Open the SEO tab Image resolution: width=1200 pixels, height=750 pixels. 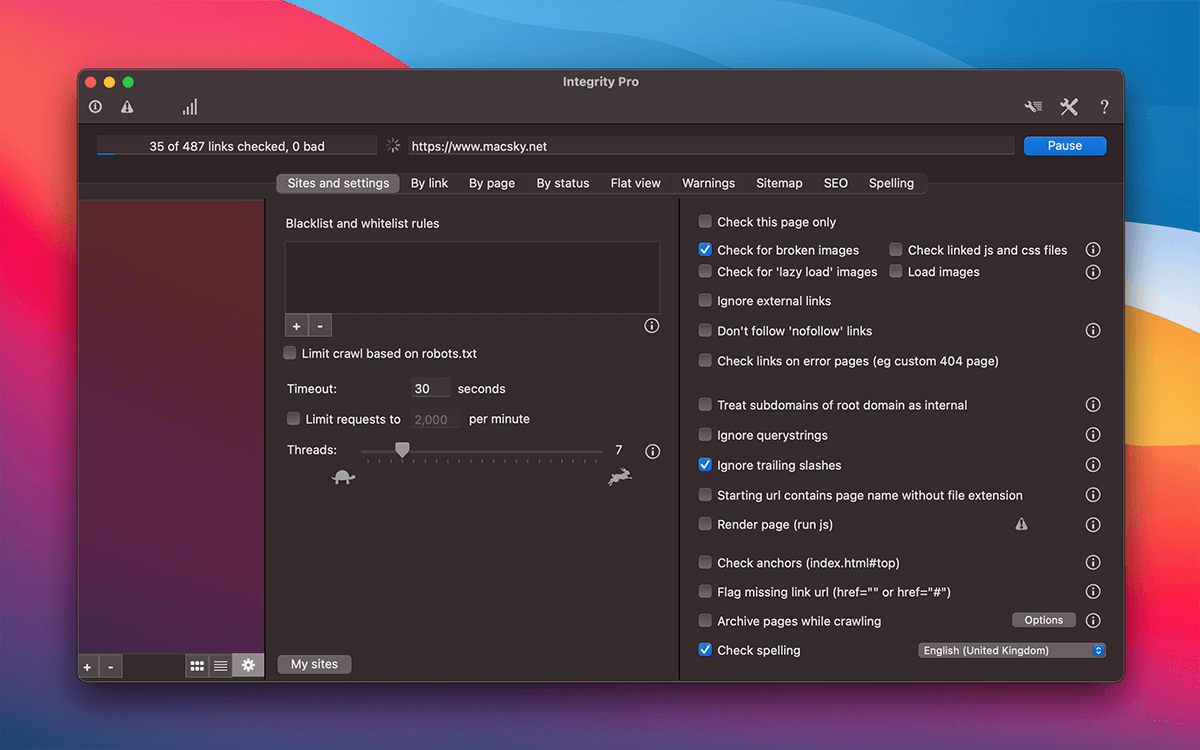[x=836, y=183]
